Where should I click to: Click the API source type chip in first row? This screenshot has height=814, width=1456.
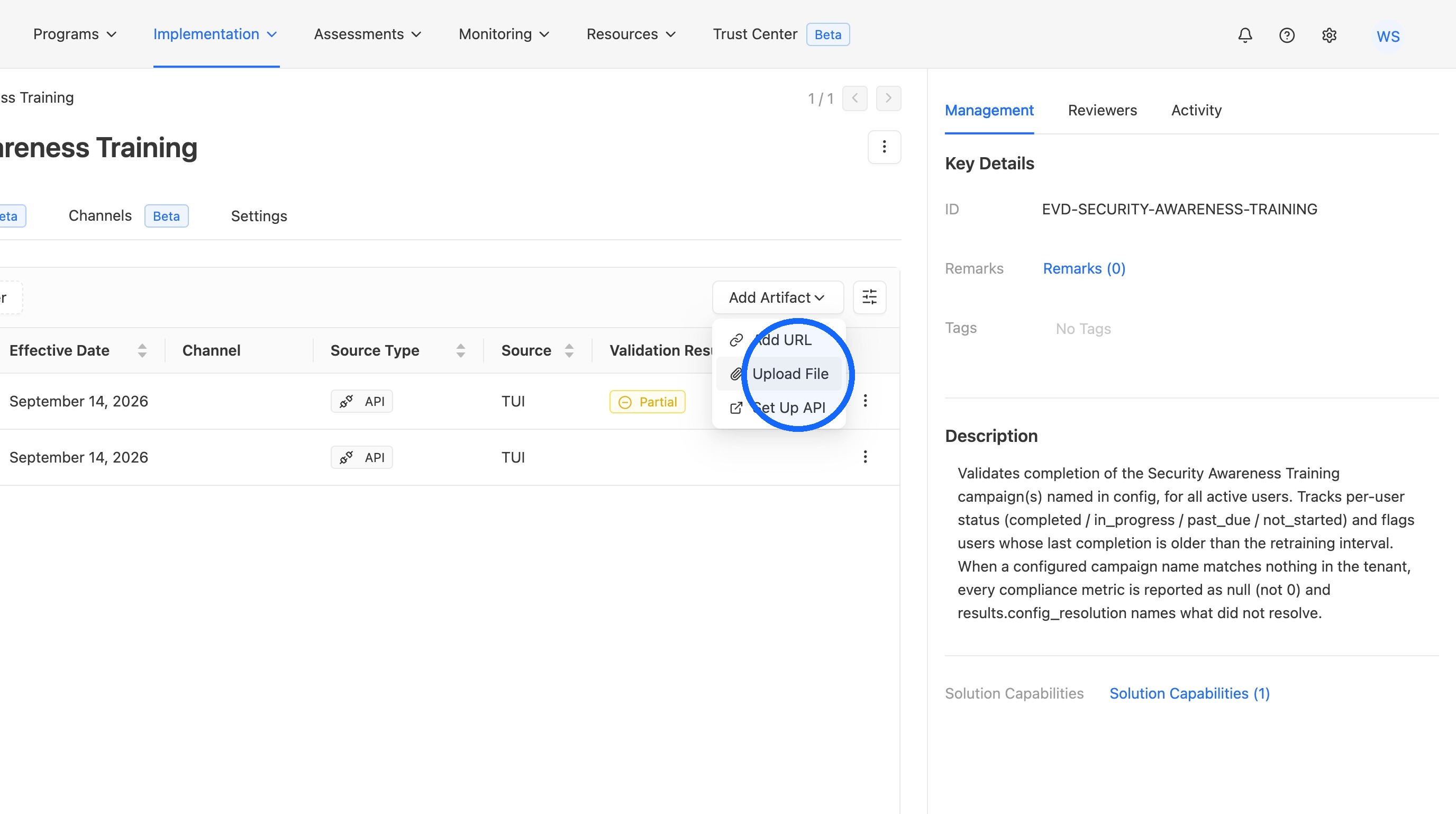[x=362, y=401]
